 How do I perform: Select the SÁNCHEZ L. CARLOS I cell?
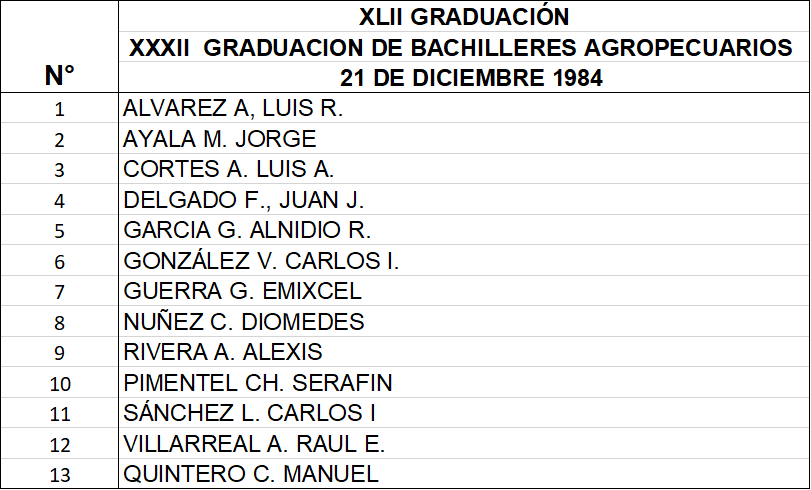coord(464,413)
